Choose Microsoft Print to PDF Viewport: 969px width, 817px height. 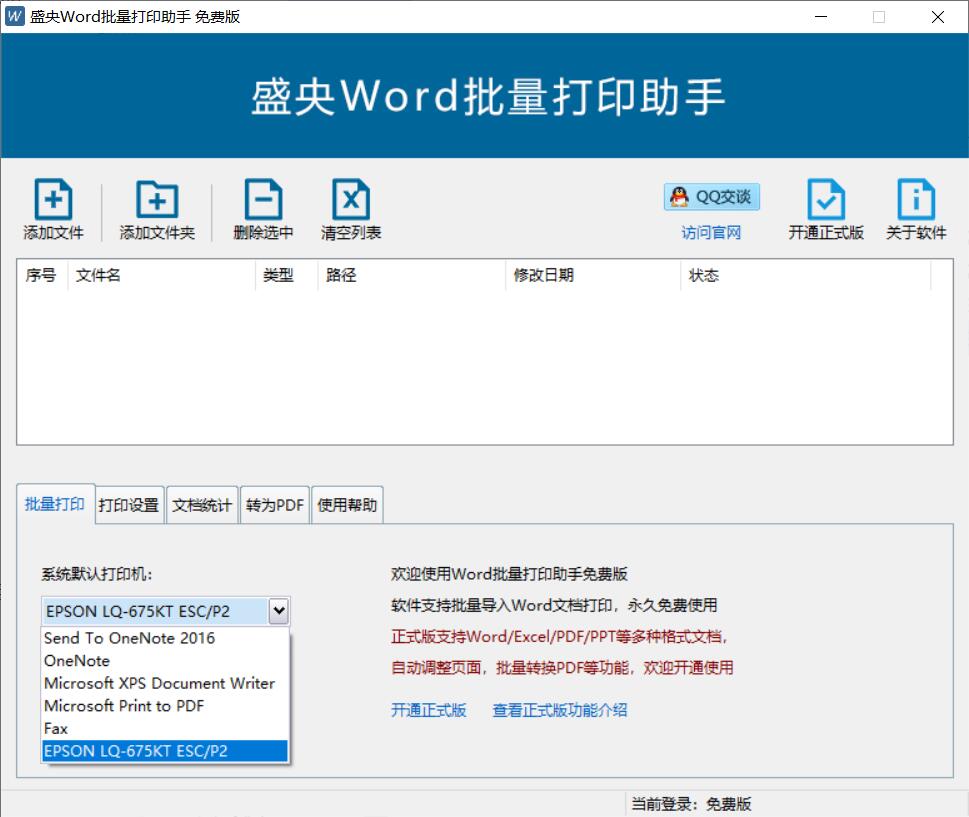[165, 706]
